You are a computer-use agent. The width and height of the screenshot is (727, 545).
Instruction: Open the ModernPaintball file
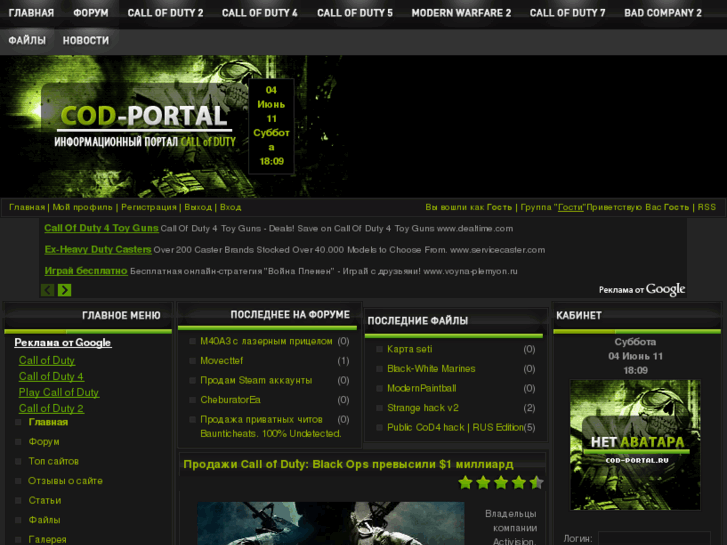point(421,388)
